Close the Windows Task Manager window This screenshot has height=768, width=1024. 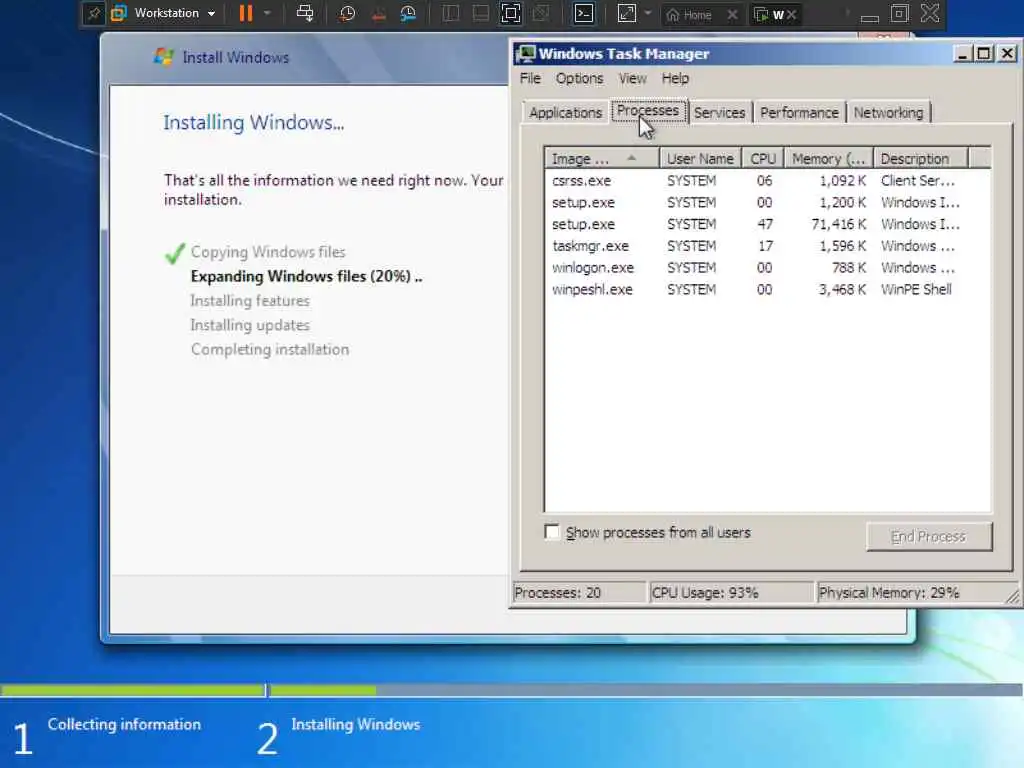[1008, 54]
